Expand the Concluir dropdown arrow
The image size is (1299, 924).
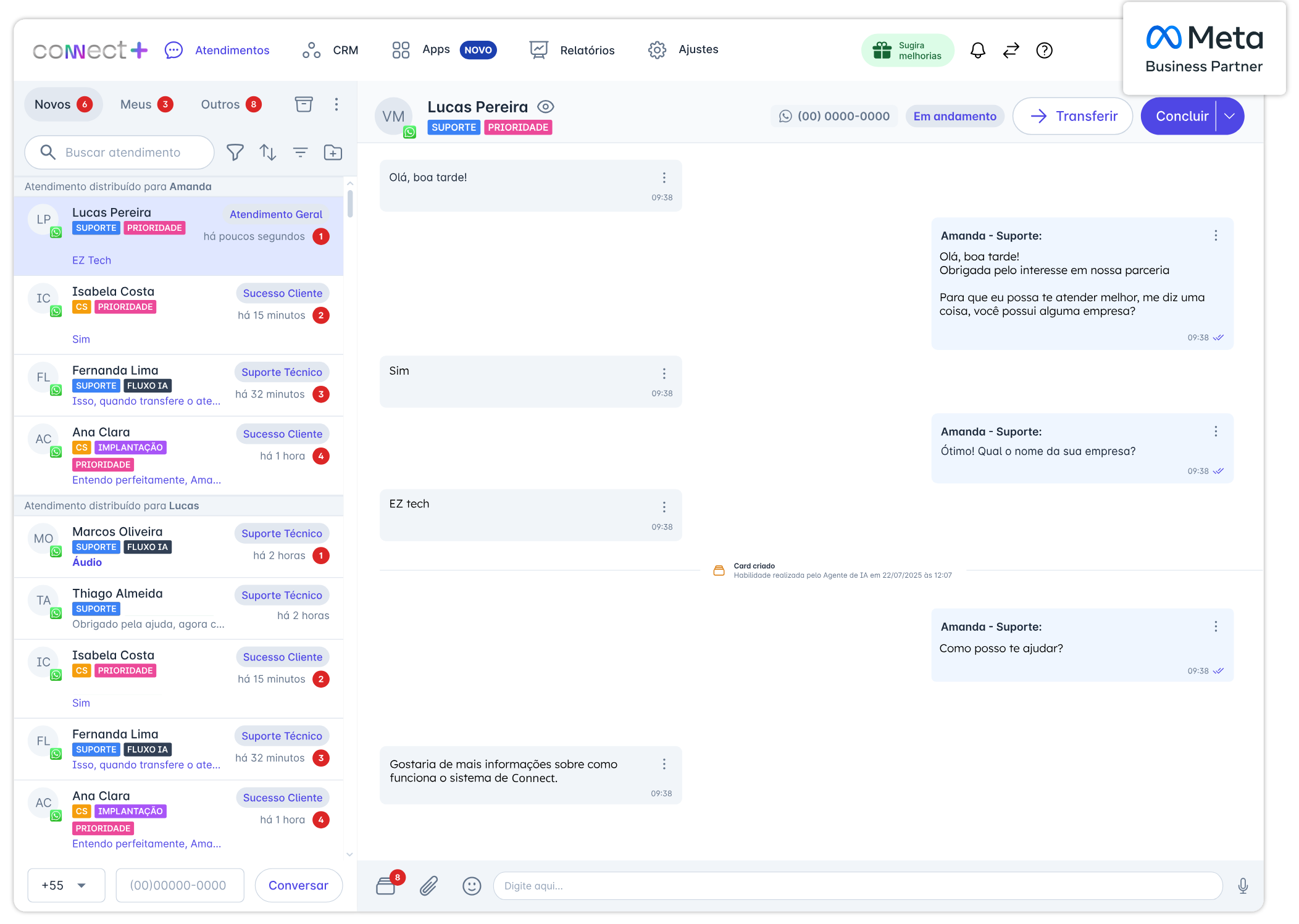coord(1230,116)
